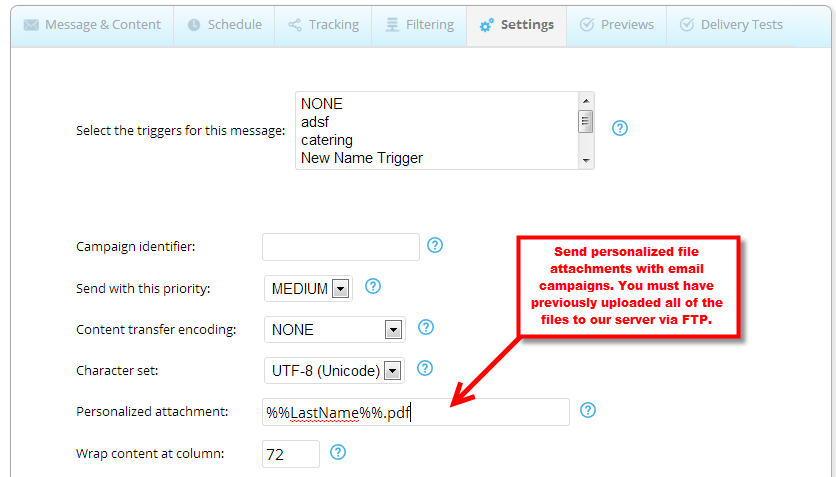Click help icon next to triggers list

click(x=619, y=129)
